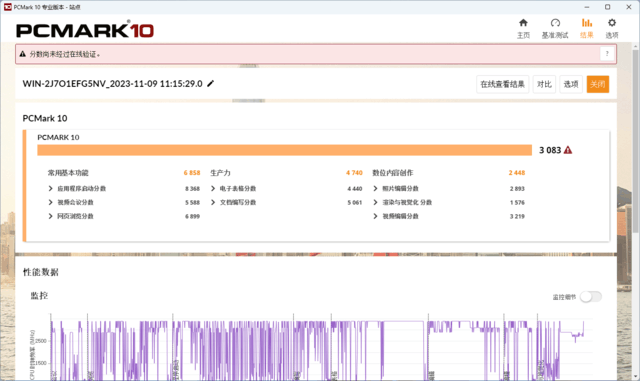640x381 pixels.
Task: Click the score value 8 368
Action: pos(192,189)
